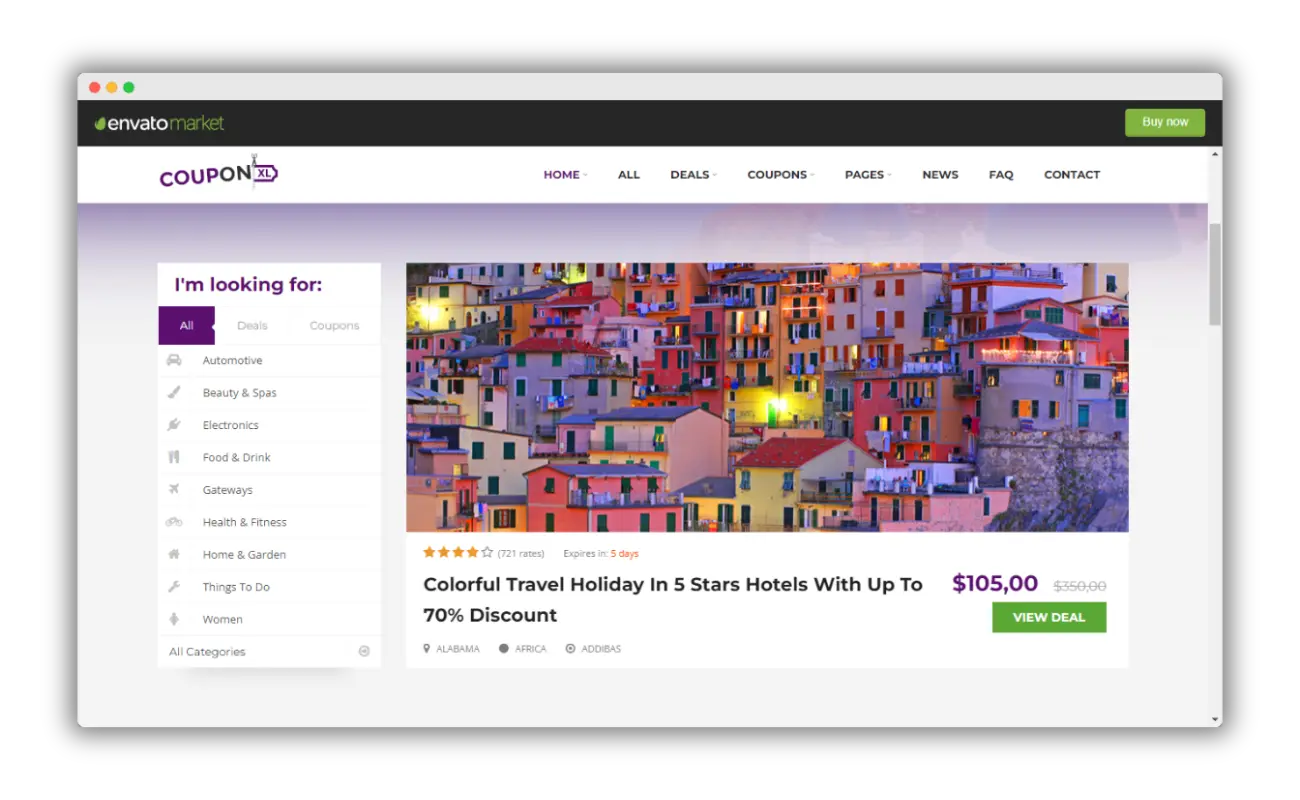Click the Beauty & Spas brush icon
This screenshot has height=800, width=1300.
coord(174,393)
